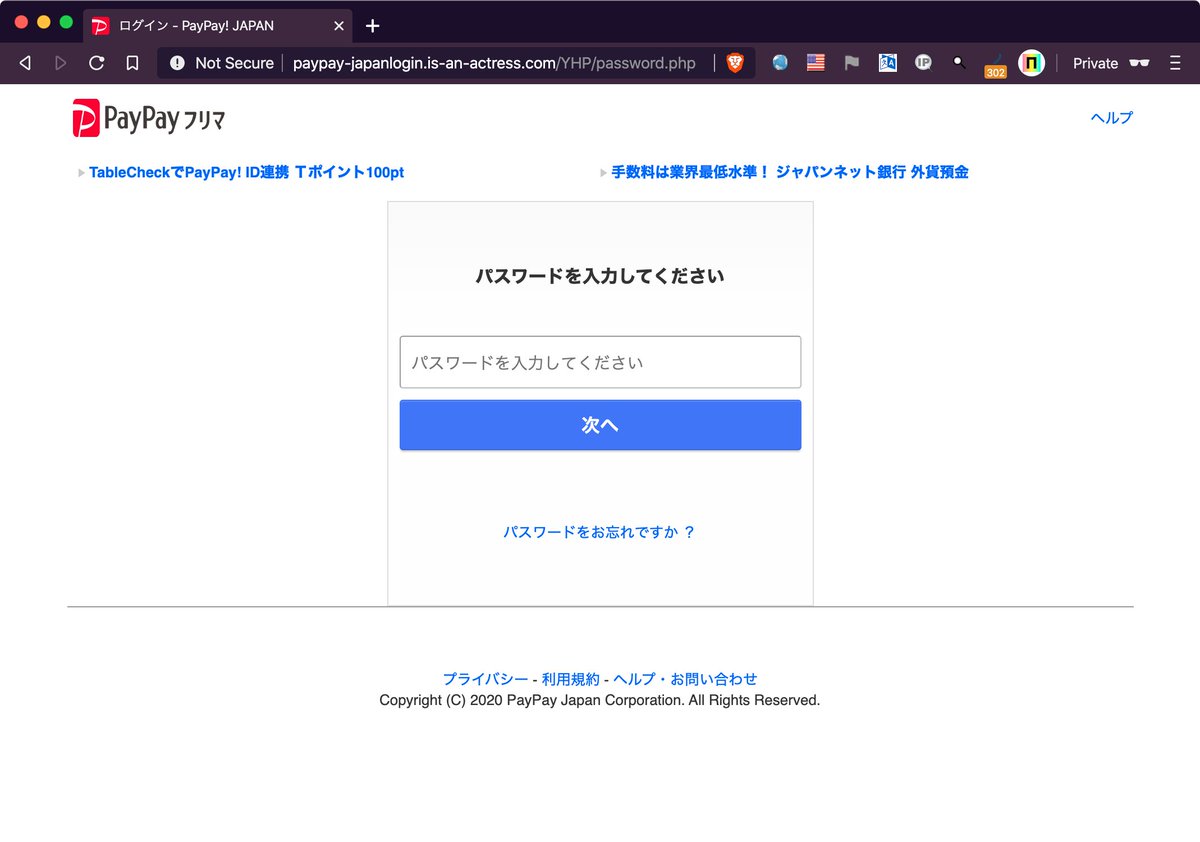This screenshot has width=1200, height=842.
Task: Open the 利用規約 footer link
Action: (x=571, y=679)
